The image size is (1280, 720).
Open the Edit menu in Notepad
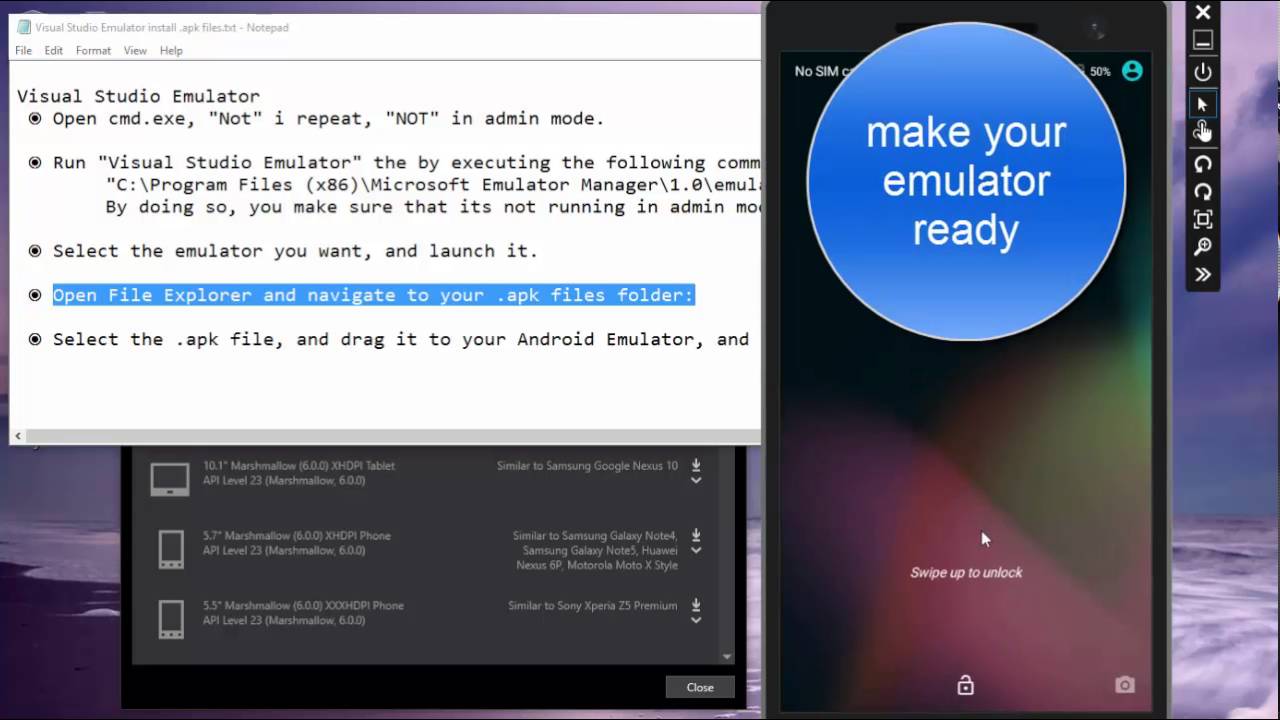[x=53, y=51]
